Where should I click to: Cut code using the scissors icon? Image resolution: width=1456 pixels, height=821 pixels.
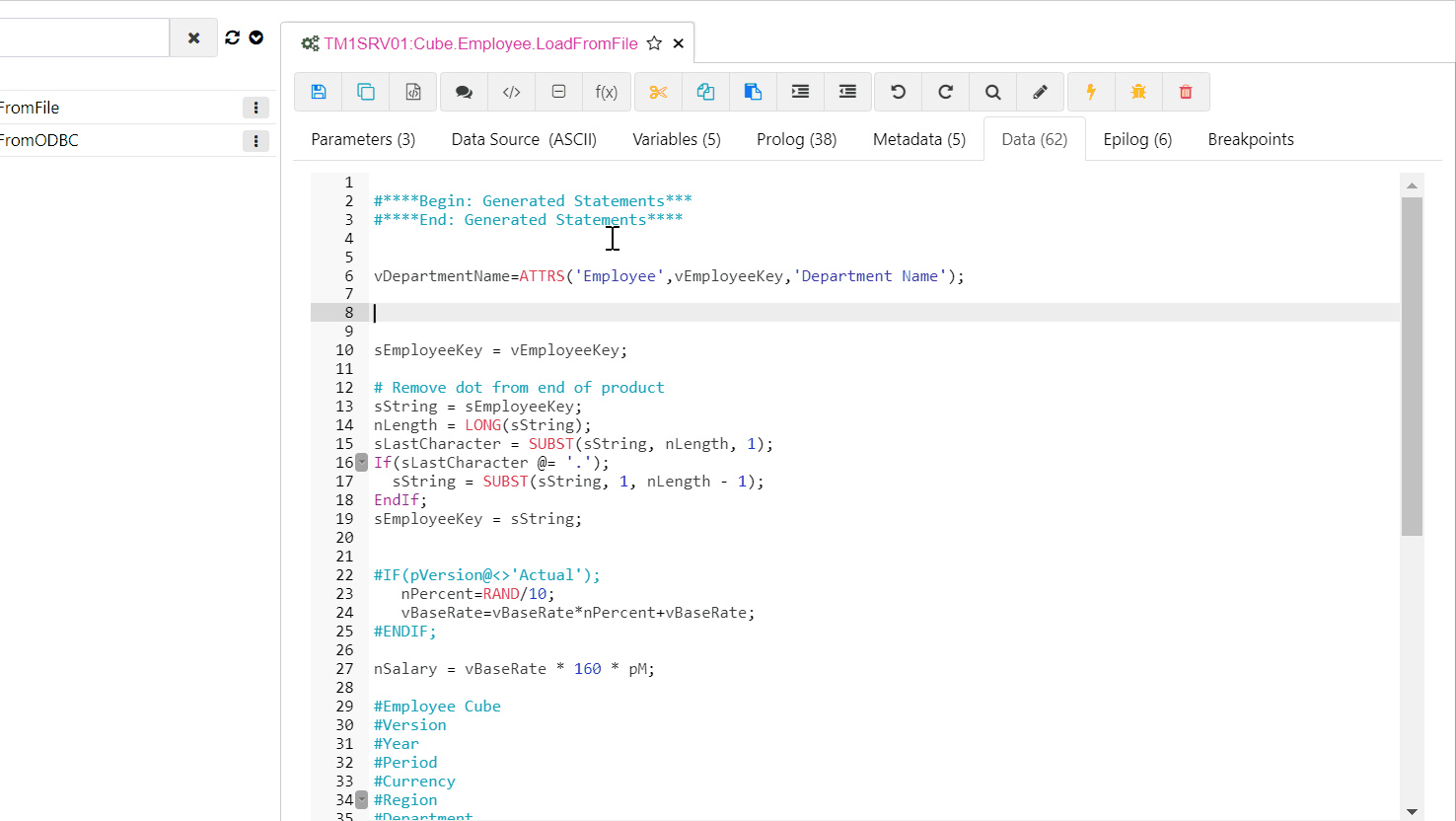pyautogui.click(x=658, y=91)
